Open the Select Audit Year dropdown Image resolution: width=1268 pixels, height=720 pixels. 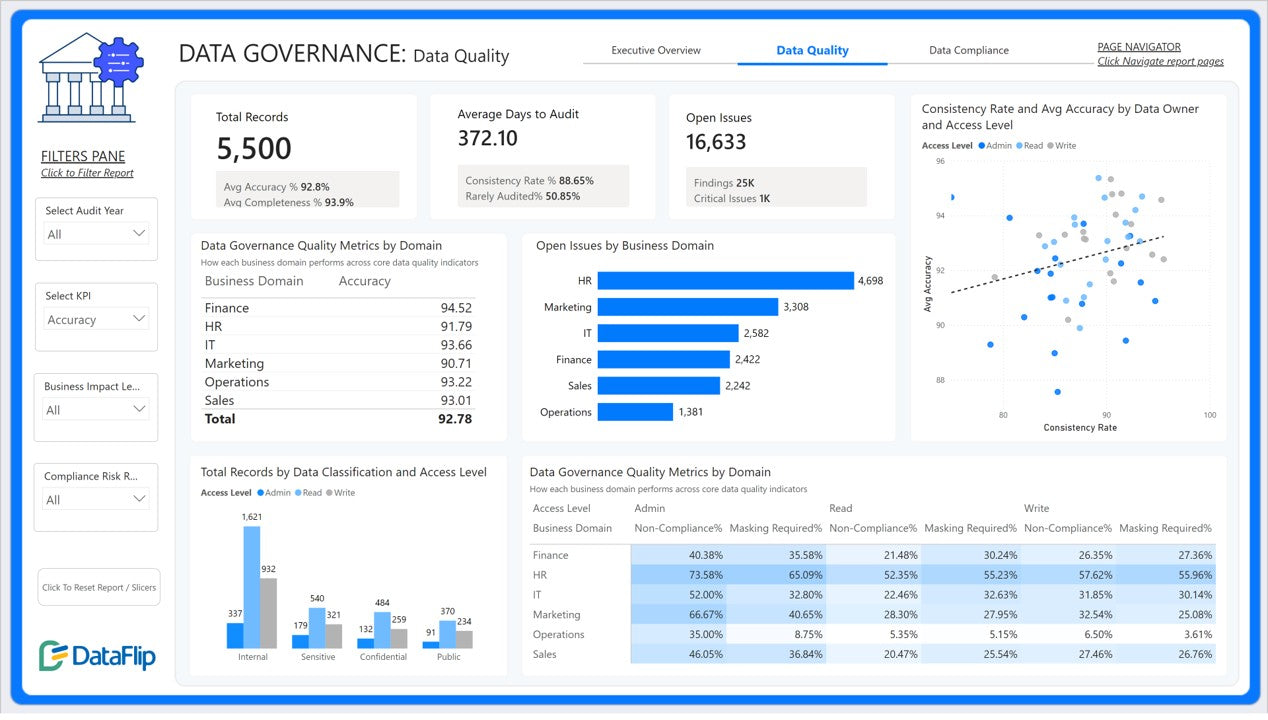97,234
